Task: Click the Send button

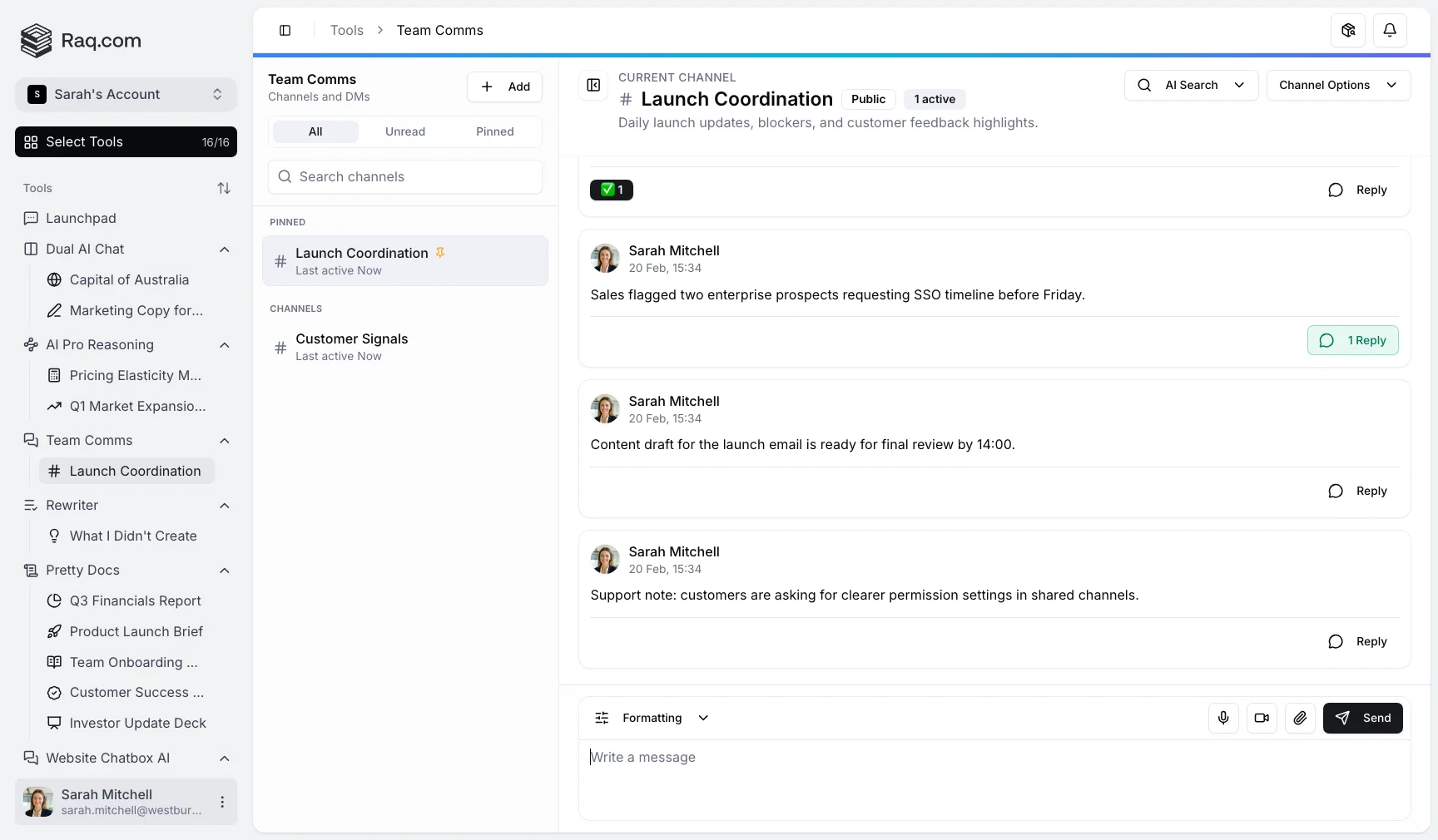Action: 1363,718
